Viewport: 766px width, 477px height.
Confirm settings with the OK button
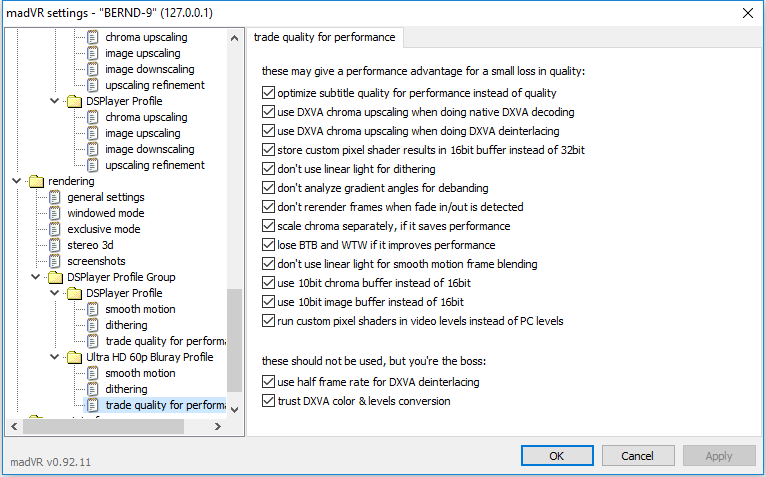557,455
